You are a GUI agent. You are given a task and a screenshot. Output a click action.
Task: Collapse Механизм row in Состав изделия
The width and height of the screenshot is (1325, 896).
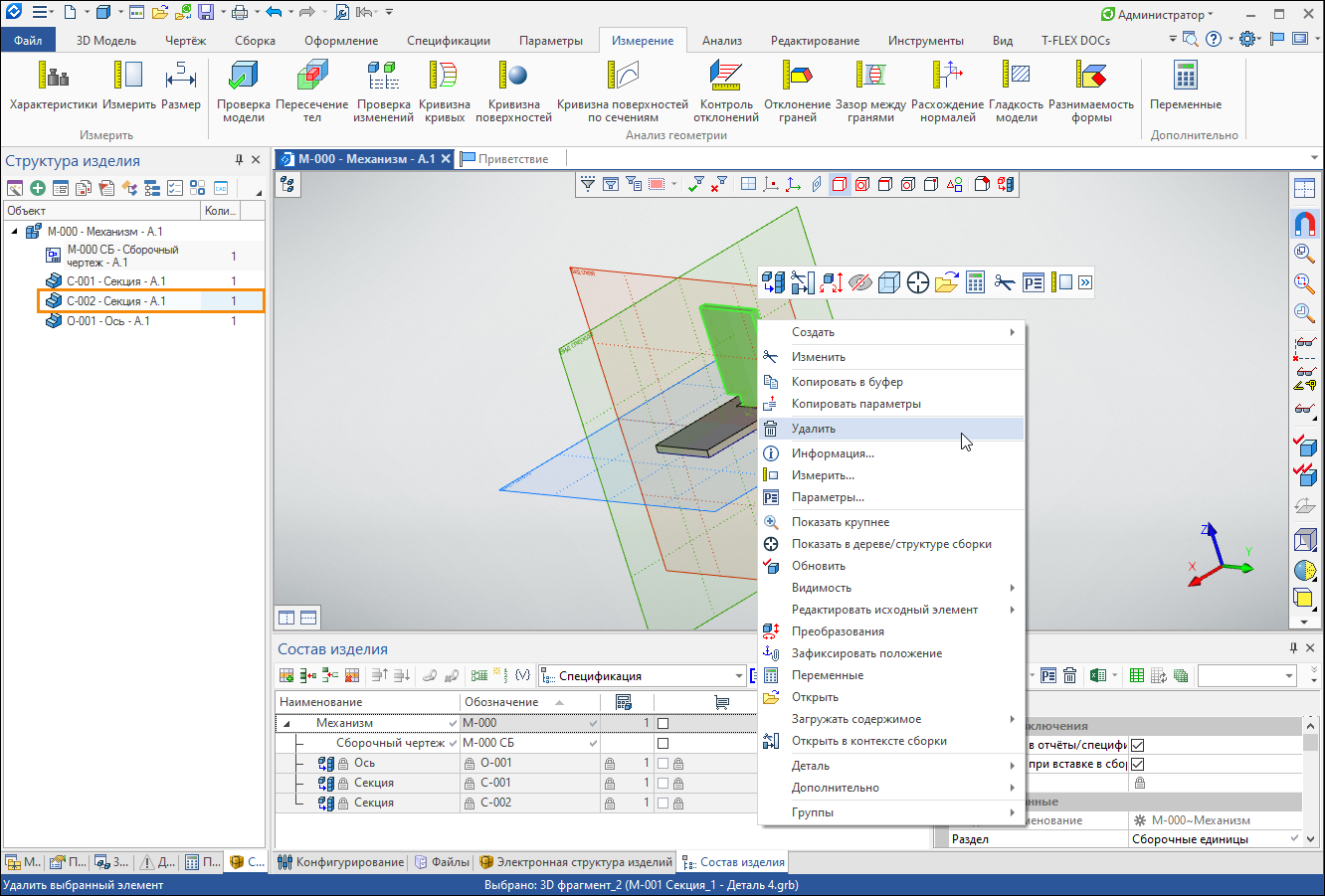[x=287, y=724]
